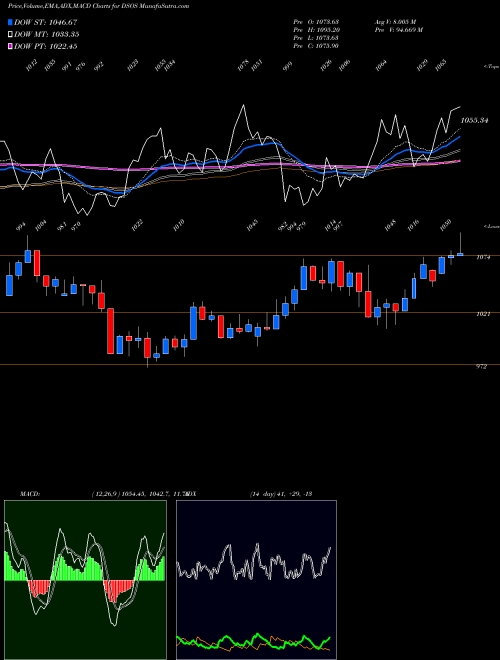Select the 'DOW ST: 1046.67' label
This screenshot has width=500, height=660.
[45, 22]
